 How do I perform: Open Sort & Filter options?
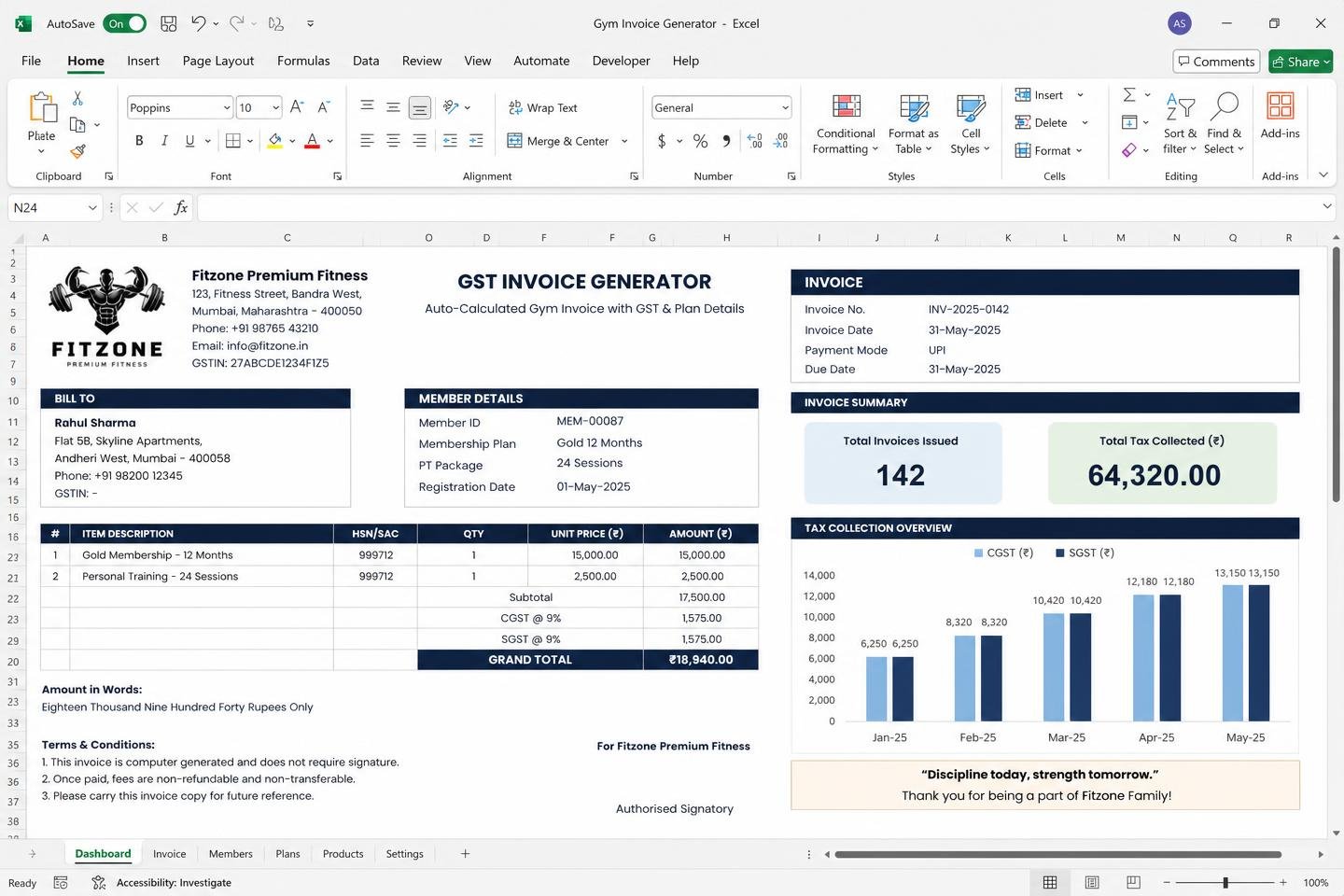point(1180,123)
